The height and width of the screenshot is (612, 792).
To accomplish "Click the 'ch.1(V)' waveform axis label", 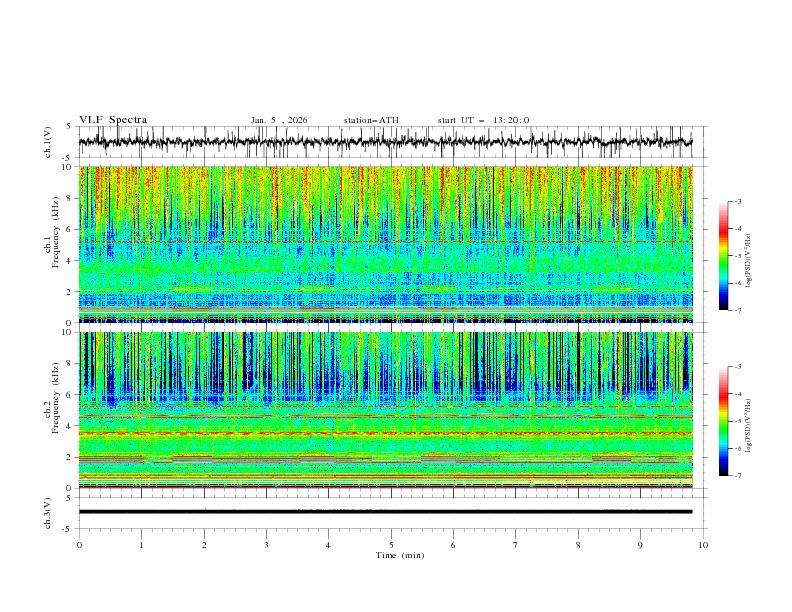I will [x=48, y=142].
